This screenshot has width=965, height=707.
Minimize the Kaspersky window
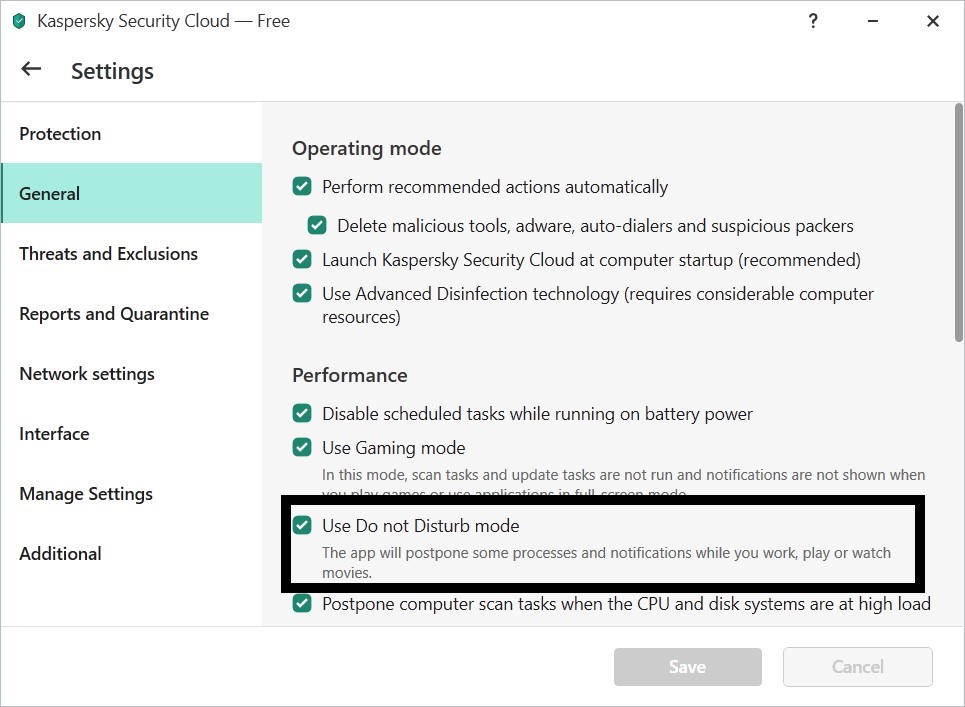872,21
